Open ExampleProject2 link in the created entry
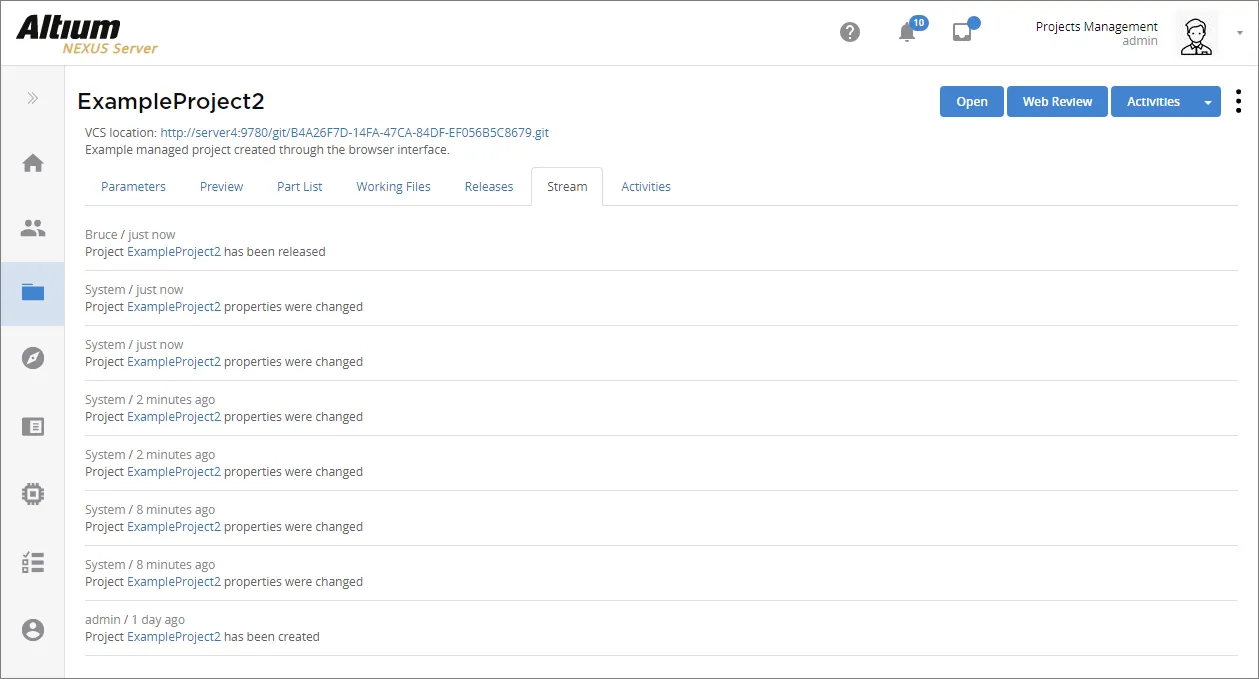Screen dimensions: 1259x679 click(x=174, y=637)
